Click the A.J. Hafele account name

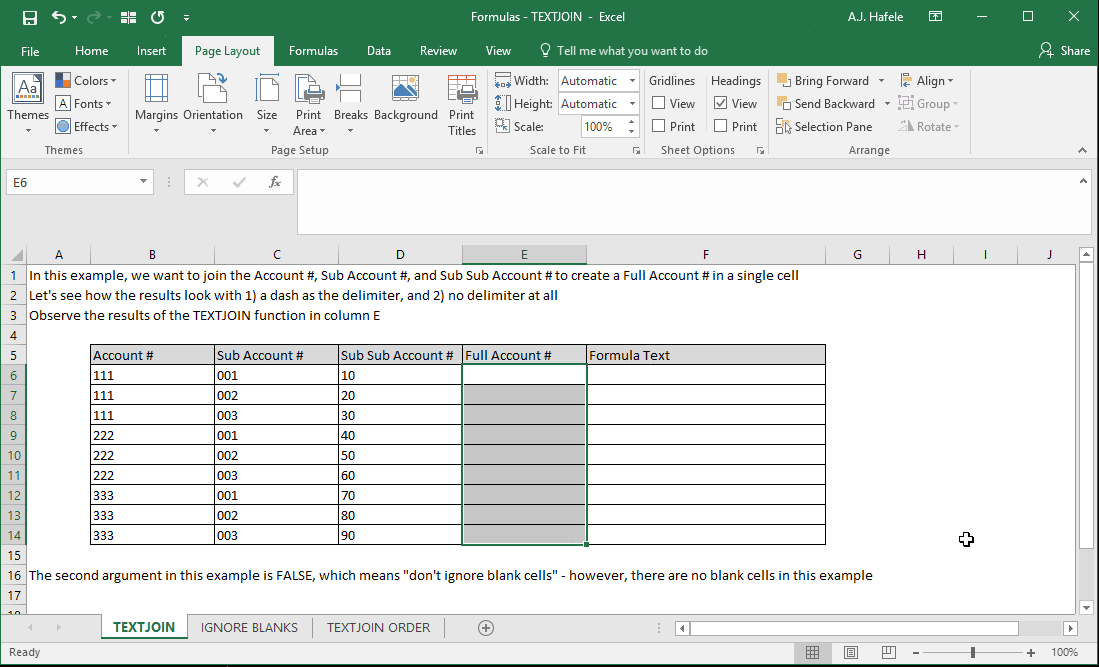click(x=875, y=17)
